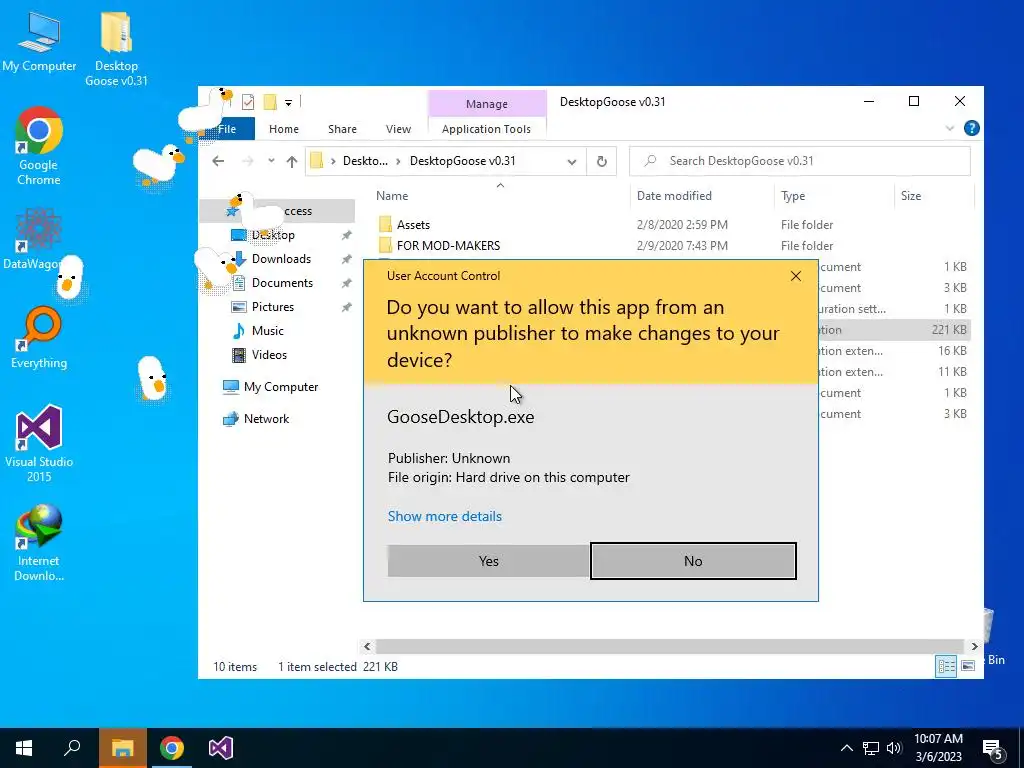1024x768 pixels.
Task: Open network status tray icon
Action: [871, 748]
